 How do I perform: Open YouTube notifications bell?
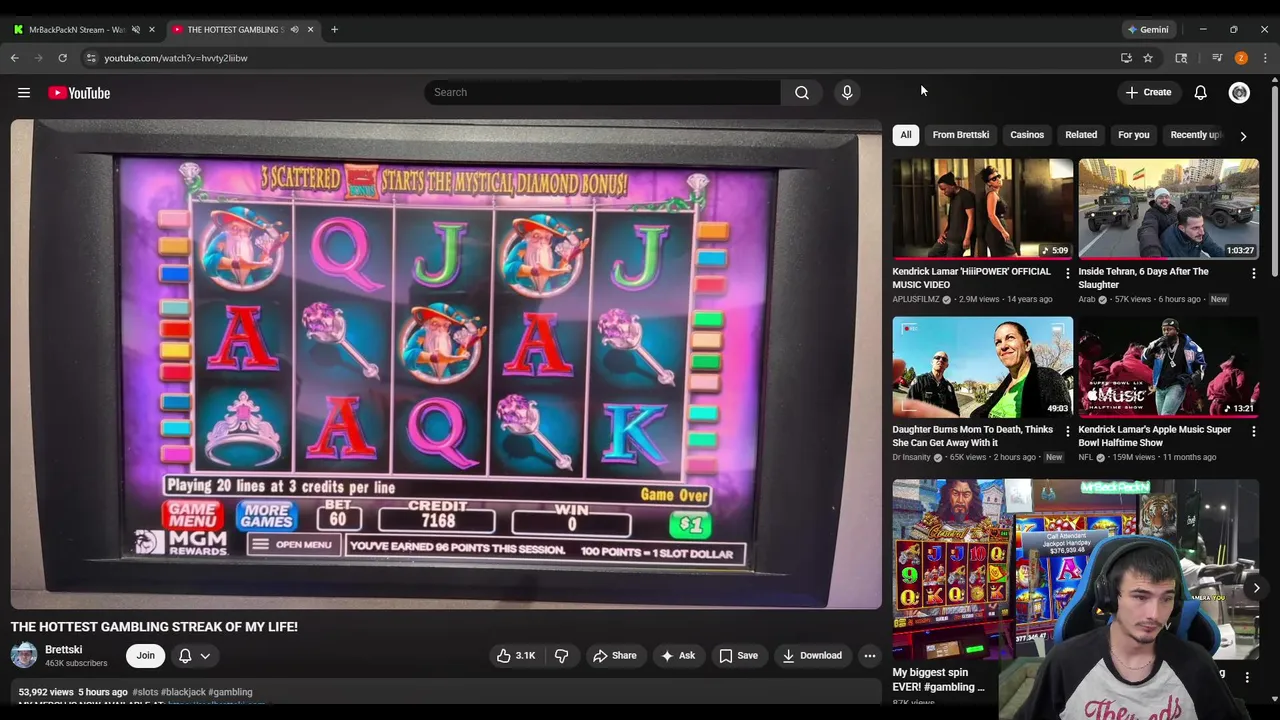point(1200,92)
